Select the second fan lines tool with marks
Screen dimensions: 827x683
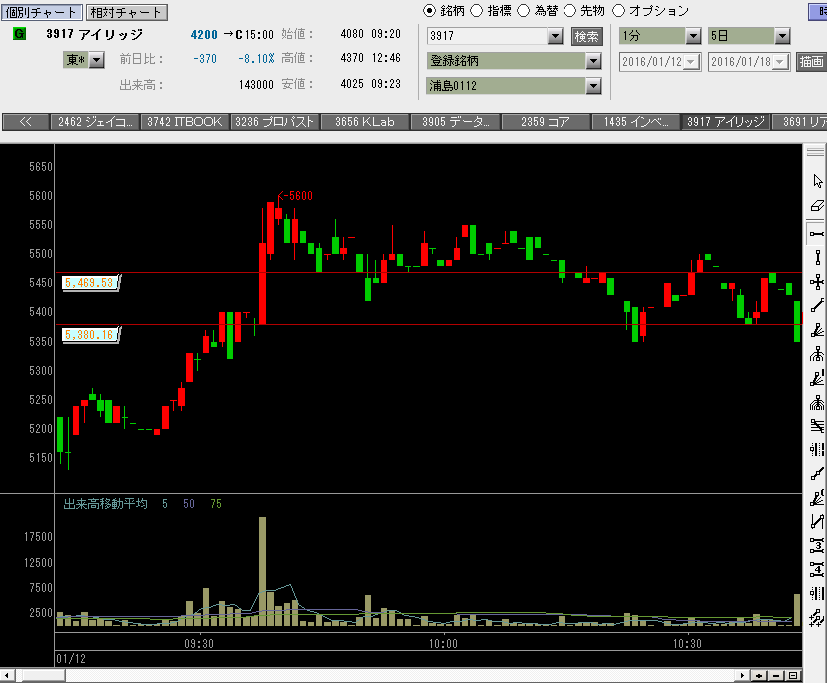click(817, 379)
